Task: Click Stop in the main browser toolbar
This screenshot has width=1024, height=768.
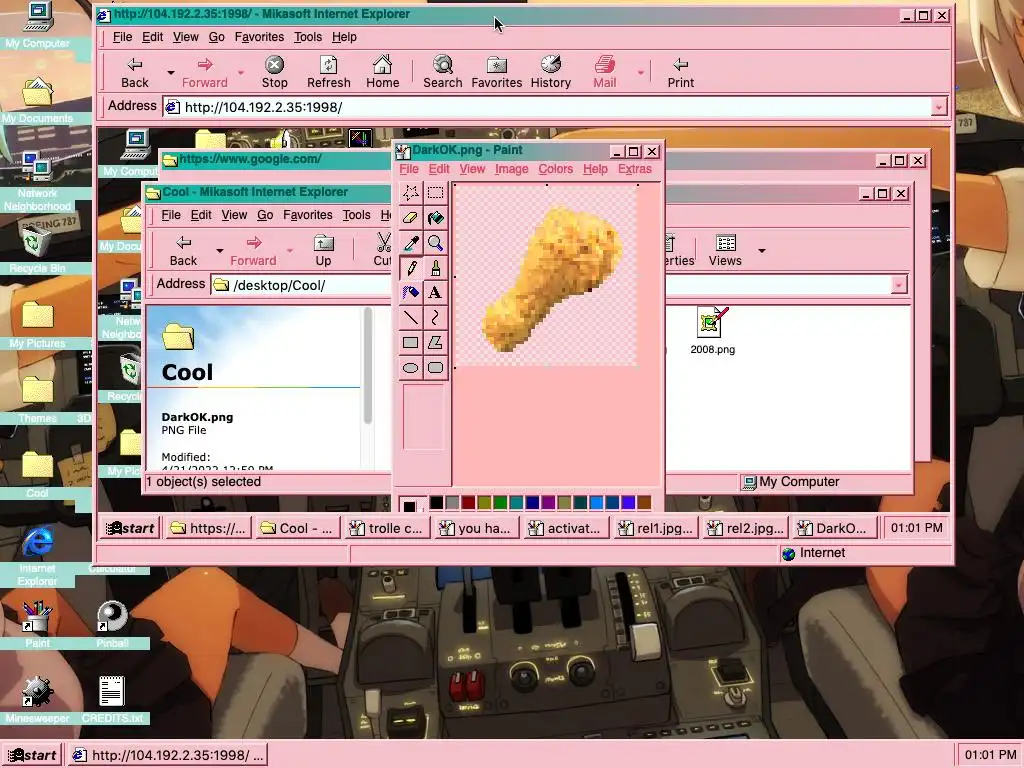Action: [274, 72]
